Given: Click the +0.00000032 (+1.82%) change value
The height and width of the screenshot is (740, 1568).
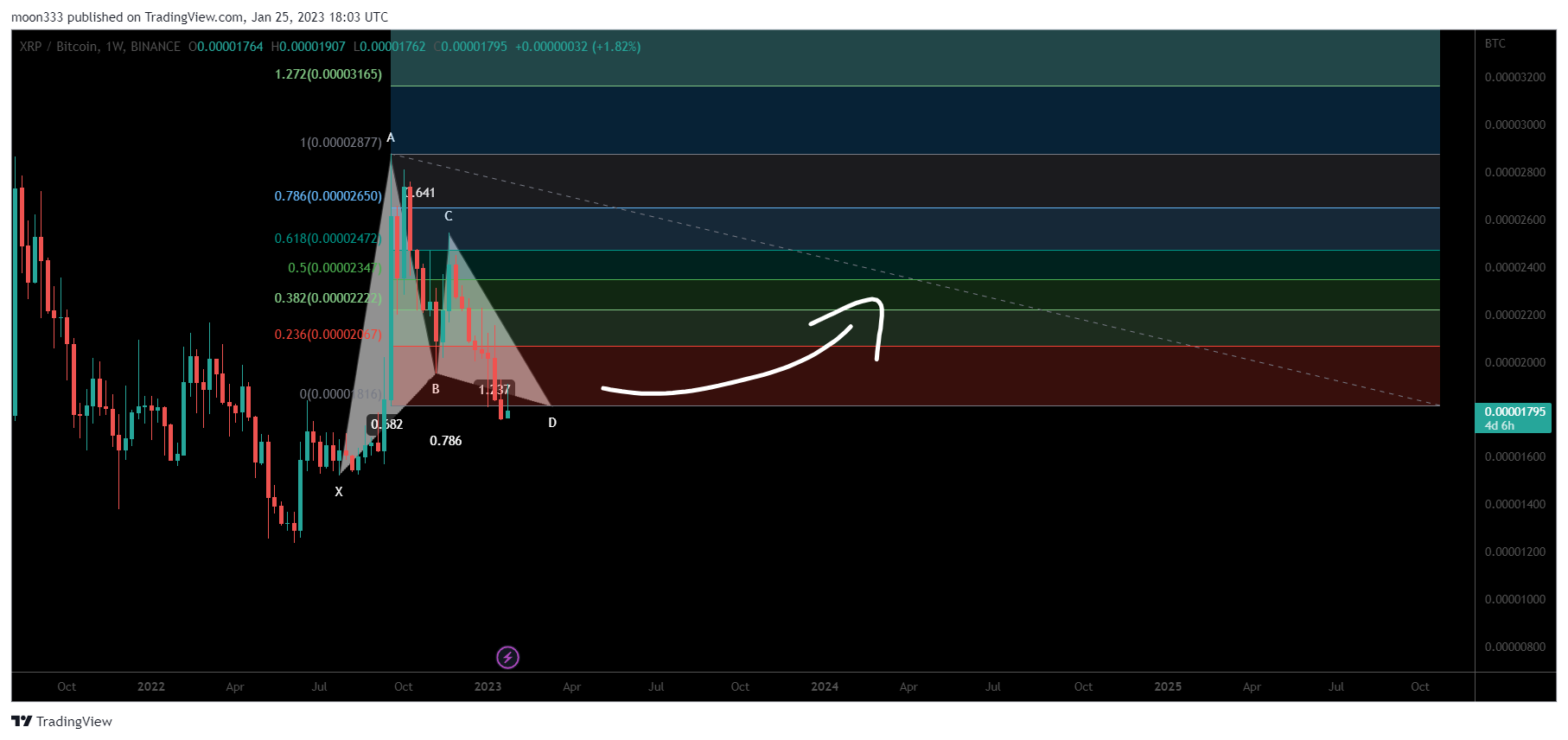Looking at the screenshot, I should point(577,47).
